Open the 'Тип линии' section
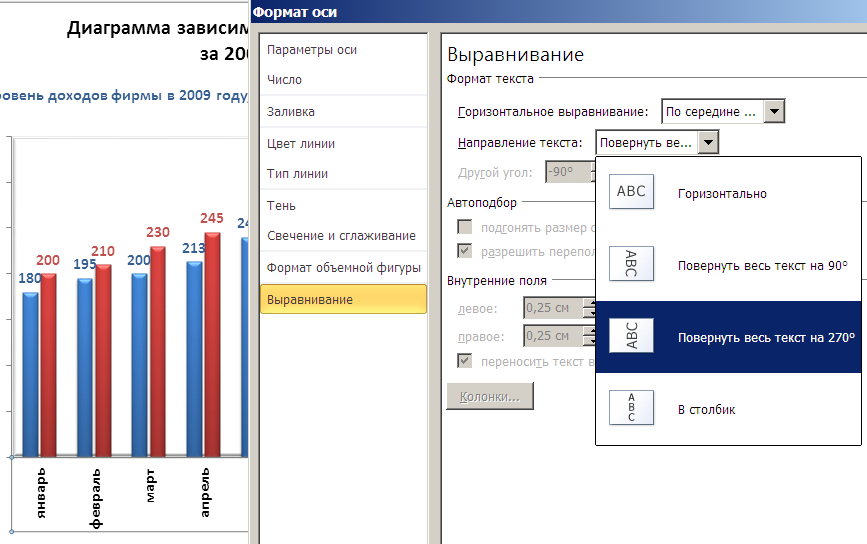This screenshot has width=867, height=544. [x=343, y=174]
